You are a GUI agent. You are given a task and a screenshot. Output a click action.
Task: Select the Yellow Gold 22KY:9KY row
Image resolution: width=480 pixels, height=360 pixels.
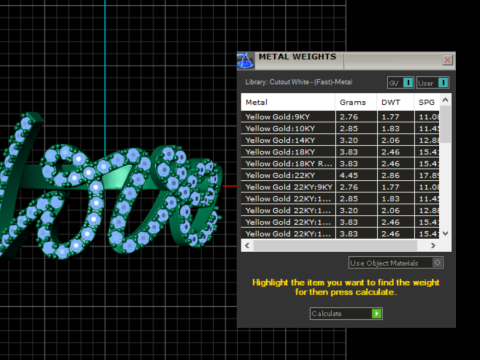tap(340, 187)
